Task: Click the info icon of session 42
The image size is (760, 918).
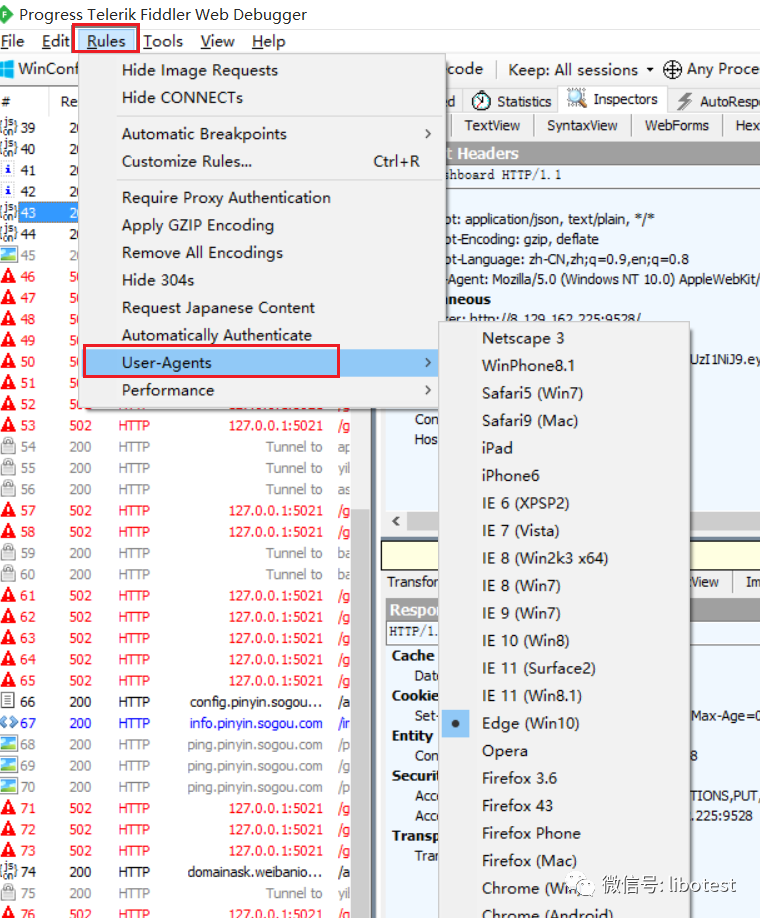Action: pyautogui.click(x=8, y=191)
